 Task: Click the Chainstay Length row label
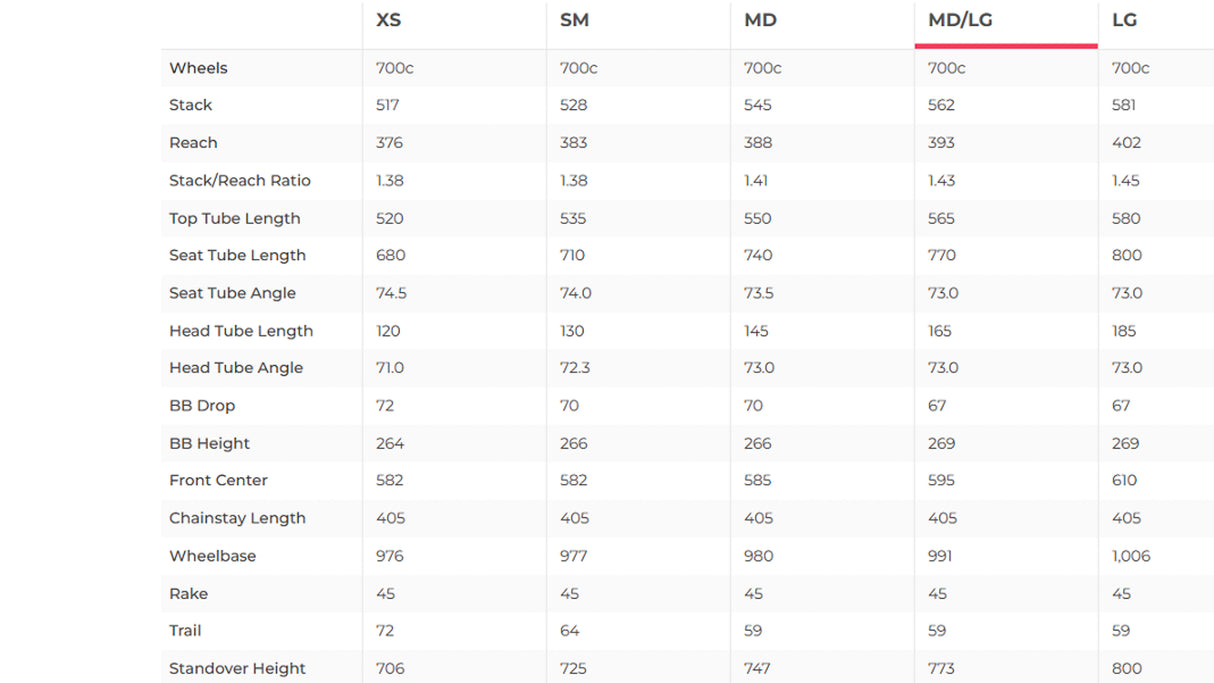click(x=237, y=518)
